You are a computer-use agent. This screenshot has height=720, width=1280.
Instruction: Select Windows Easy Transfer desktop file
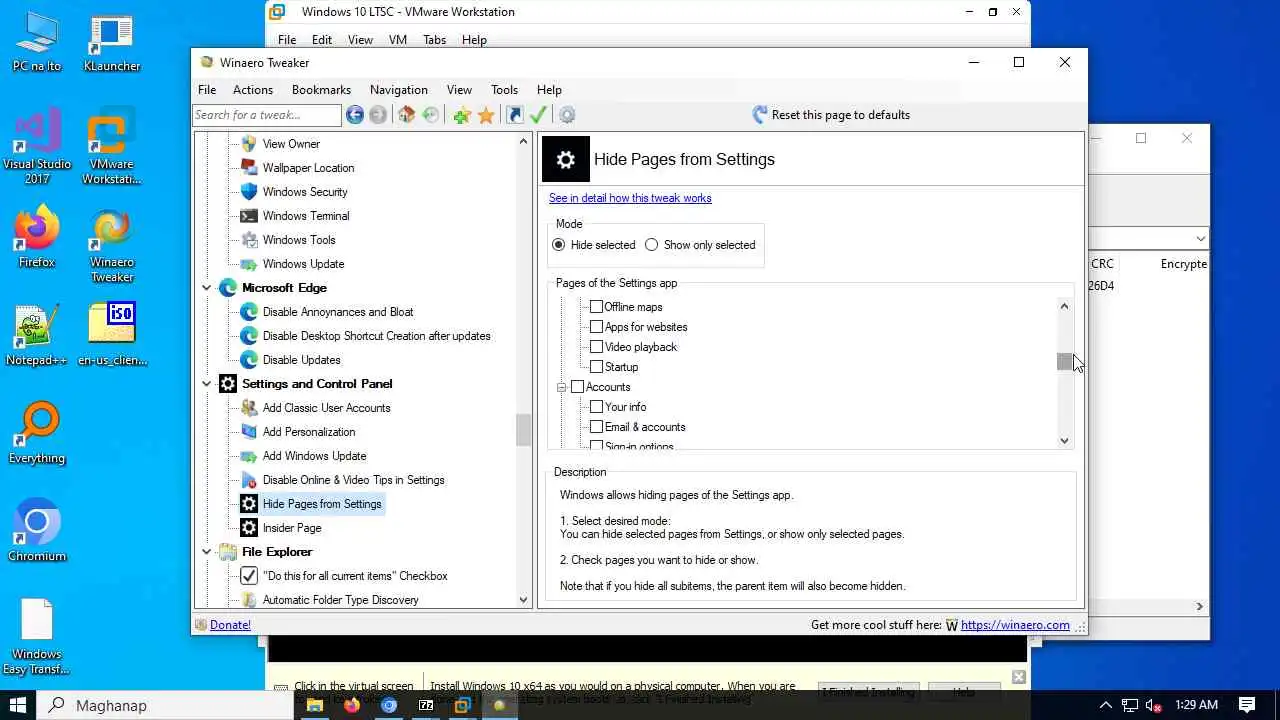pyautogui.click(x=37, y=636)
